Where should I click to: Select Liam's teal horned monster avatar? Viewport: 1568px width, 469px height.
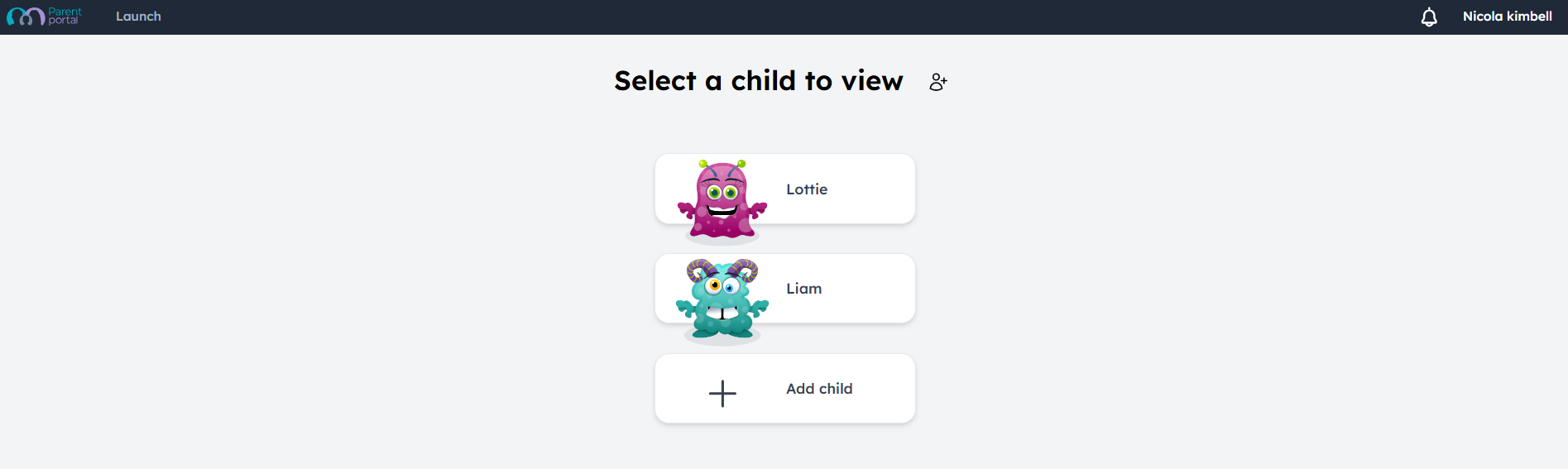click(x=722, y=299)
